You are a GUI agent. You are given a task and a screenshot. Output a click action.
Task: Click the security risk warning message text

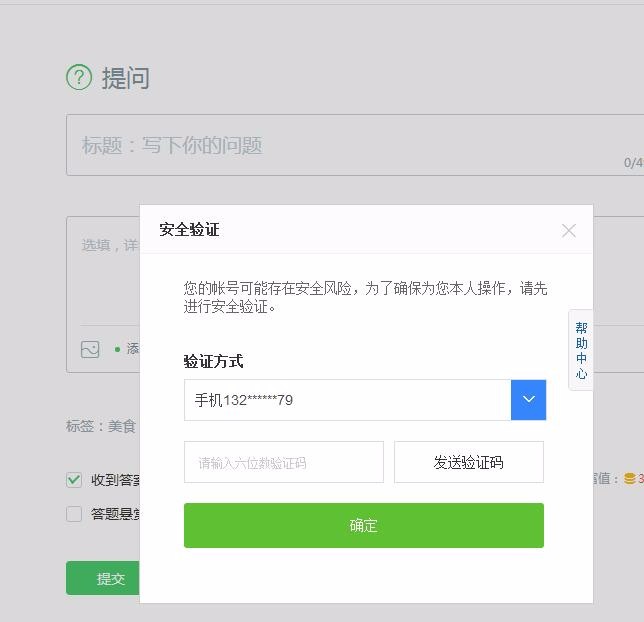[x=365, y=297]
